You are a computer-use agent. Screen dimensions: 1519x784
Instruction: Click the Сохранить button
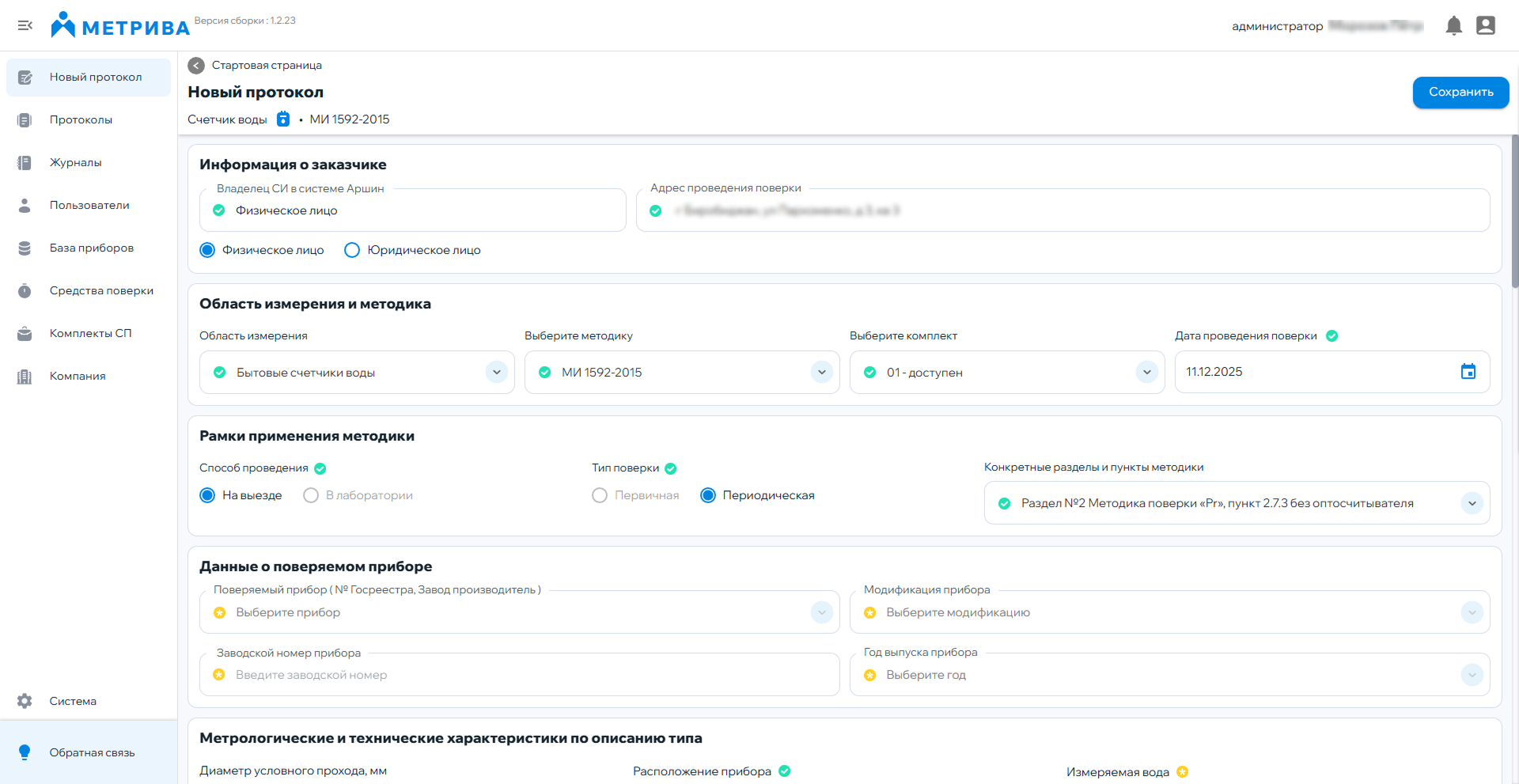[x=1460, y=93]
